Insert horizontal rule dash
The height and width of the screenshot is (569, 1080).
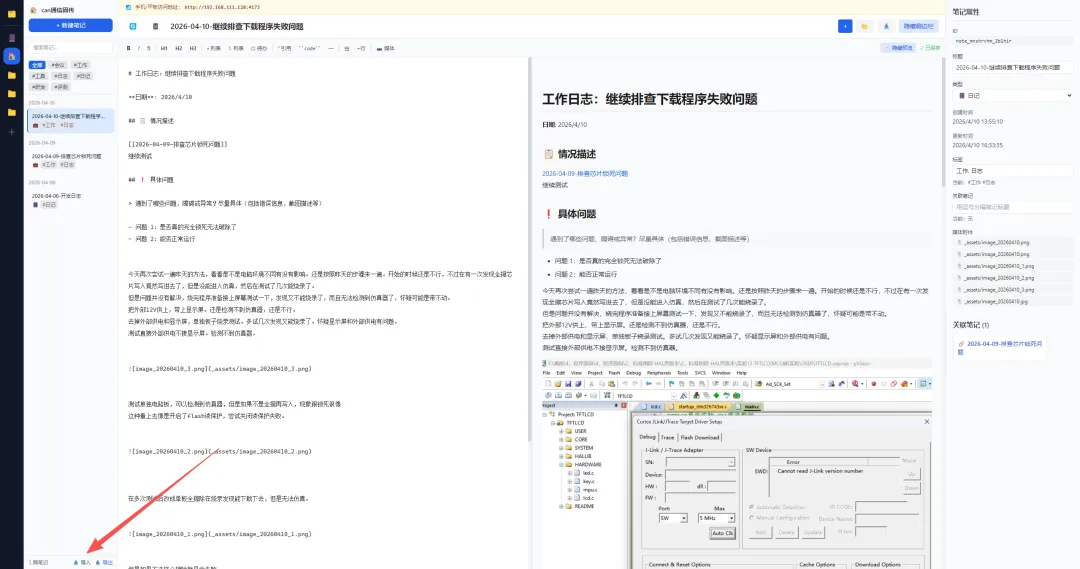click(331, 48)
